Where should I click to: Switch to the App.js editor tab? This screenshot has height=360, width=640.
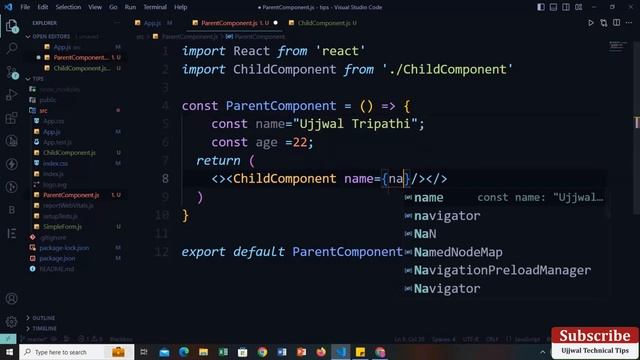[153, 23]
